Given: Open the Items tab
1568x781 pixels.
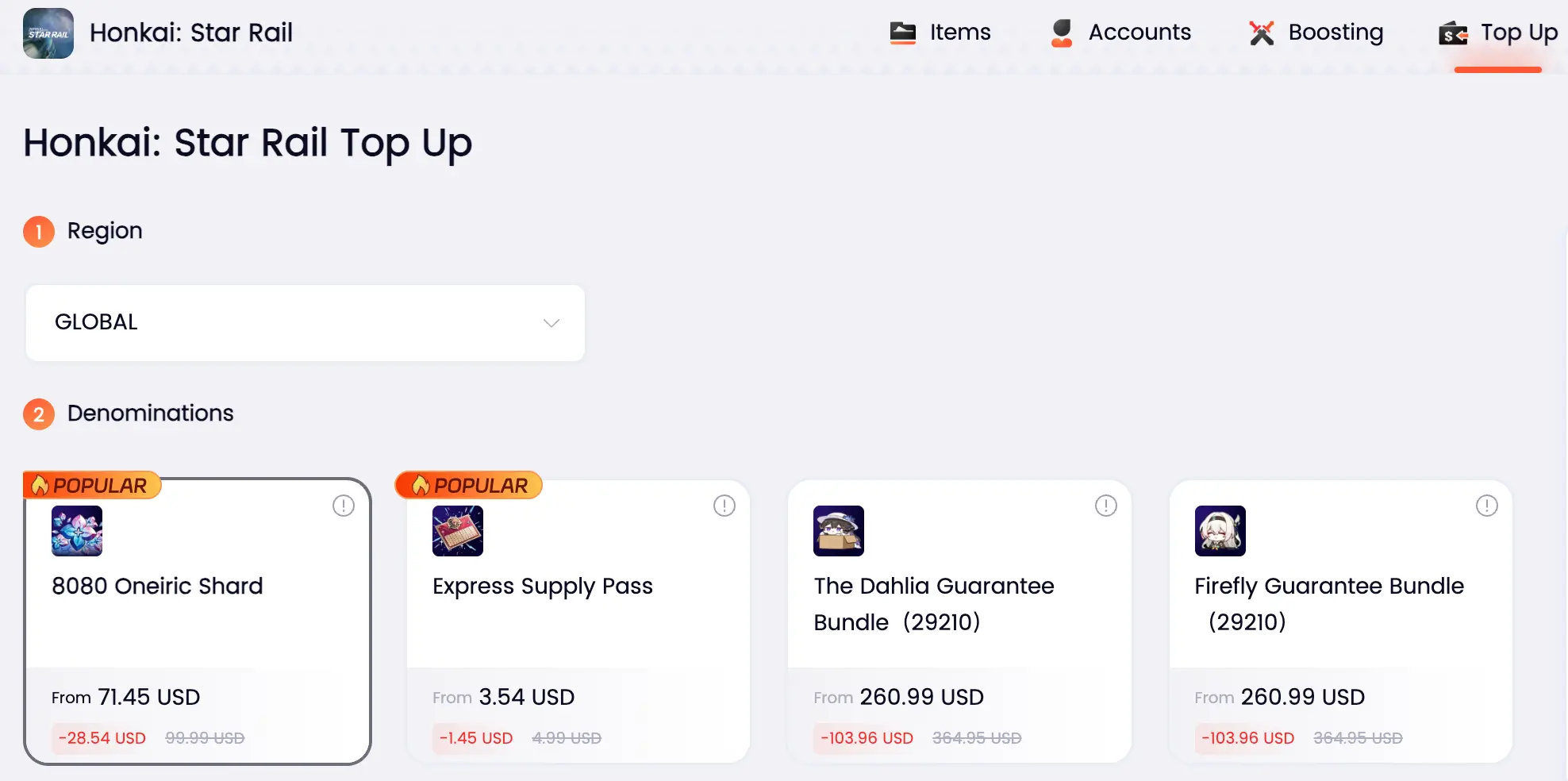Looking at the screenshot, I should [940, 33].
